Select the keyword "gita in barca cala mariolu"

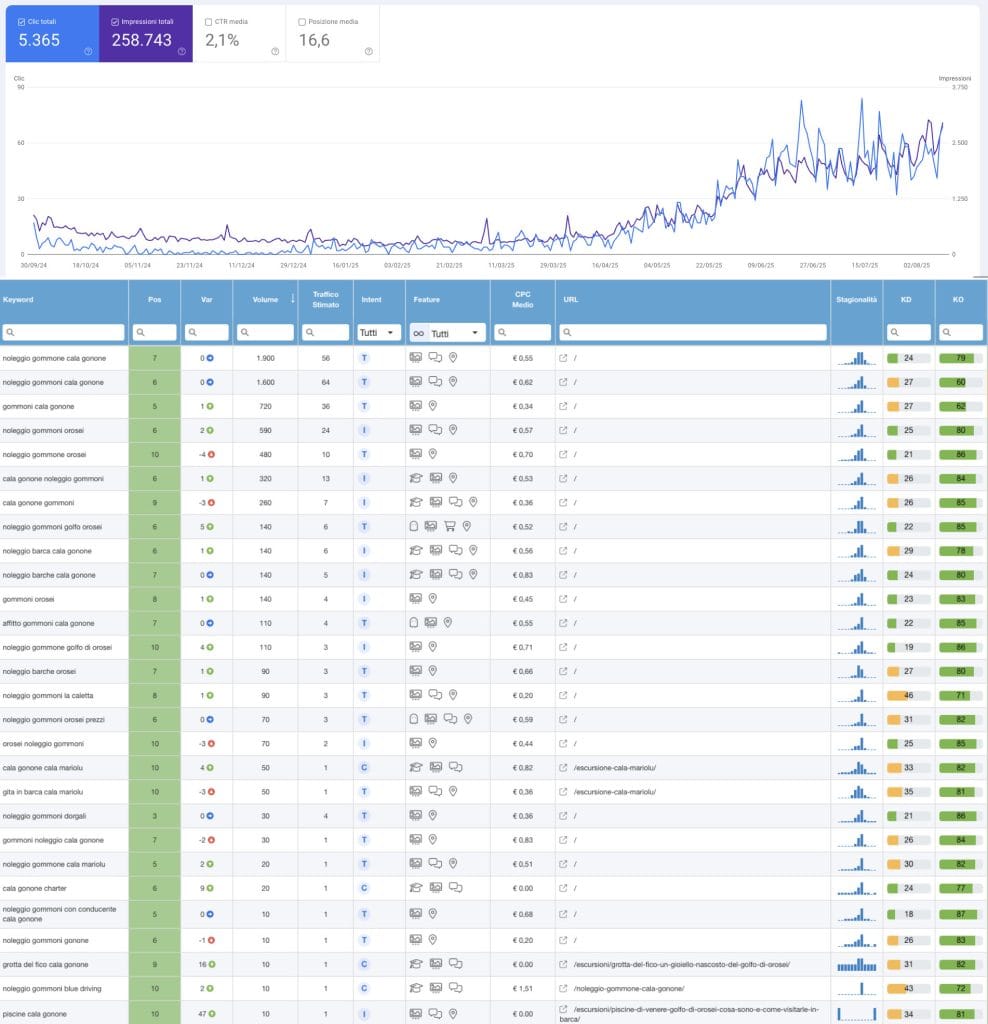click(x=43, y=792)
